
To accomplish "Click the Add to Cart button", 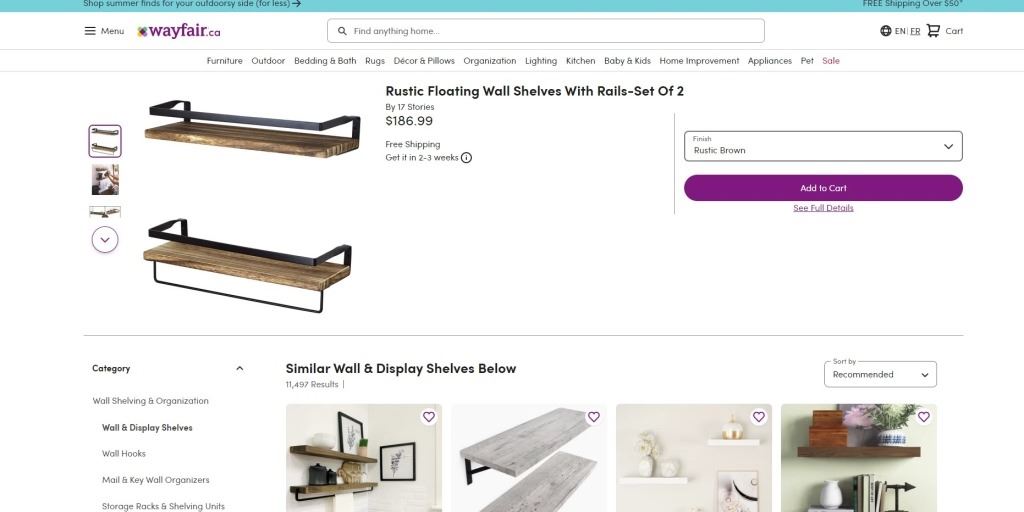I will click(823, 188).
